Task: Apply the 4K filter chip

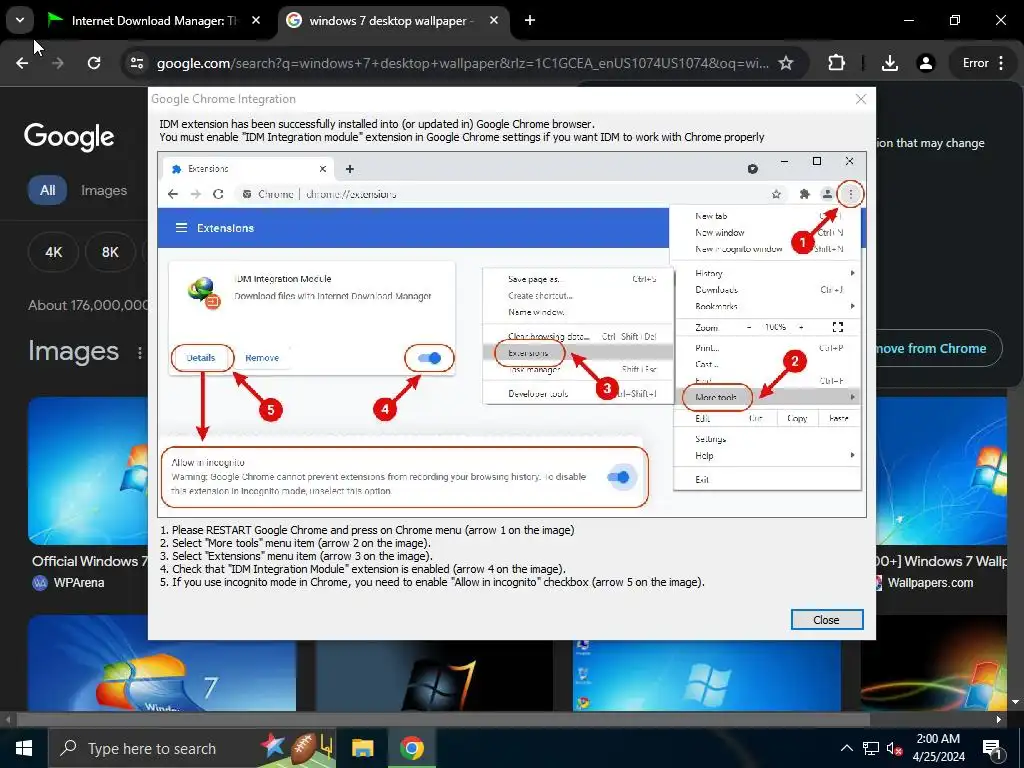Action: pyautogui.click(x=54, y=252)
